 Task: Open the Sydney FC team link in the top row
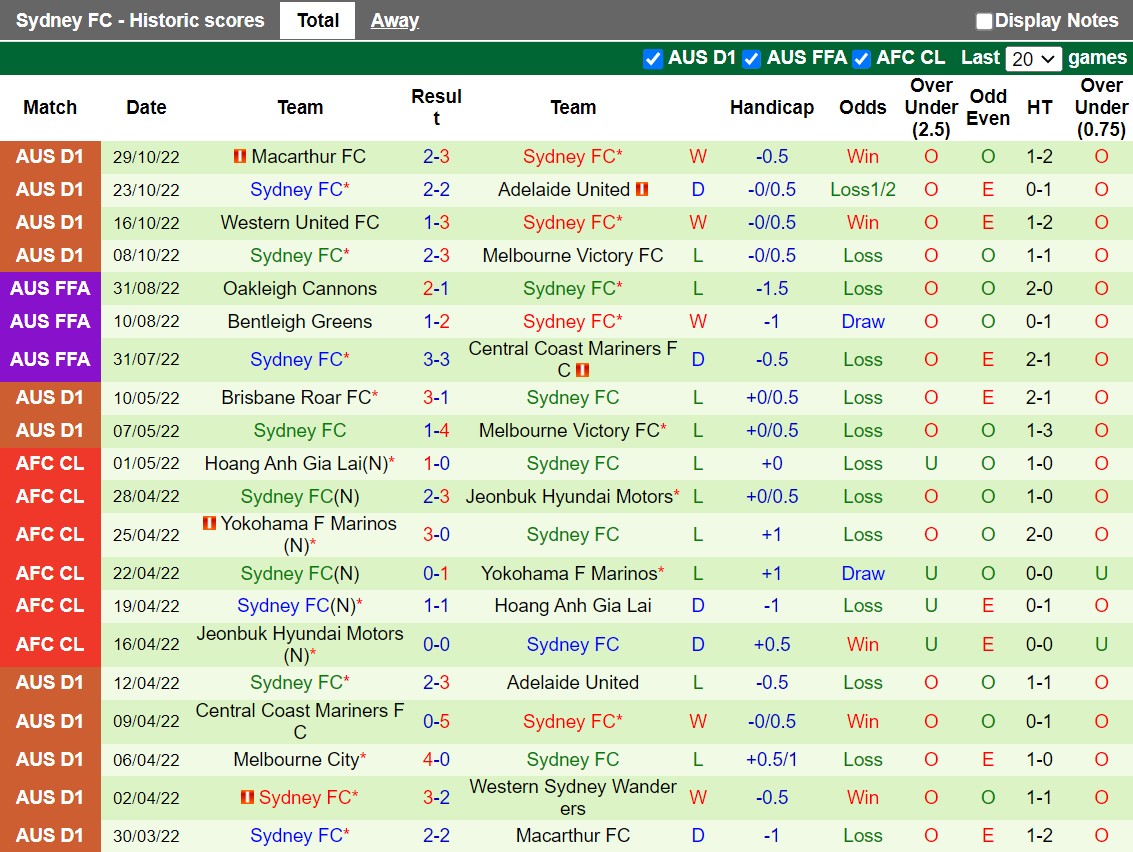pos(572,156)
